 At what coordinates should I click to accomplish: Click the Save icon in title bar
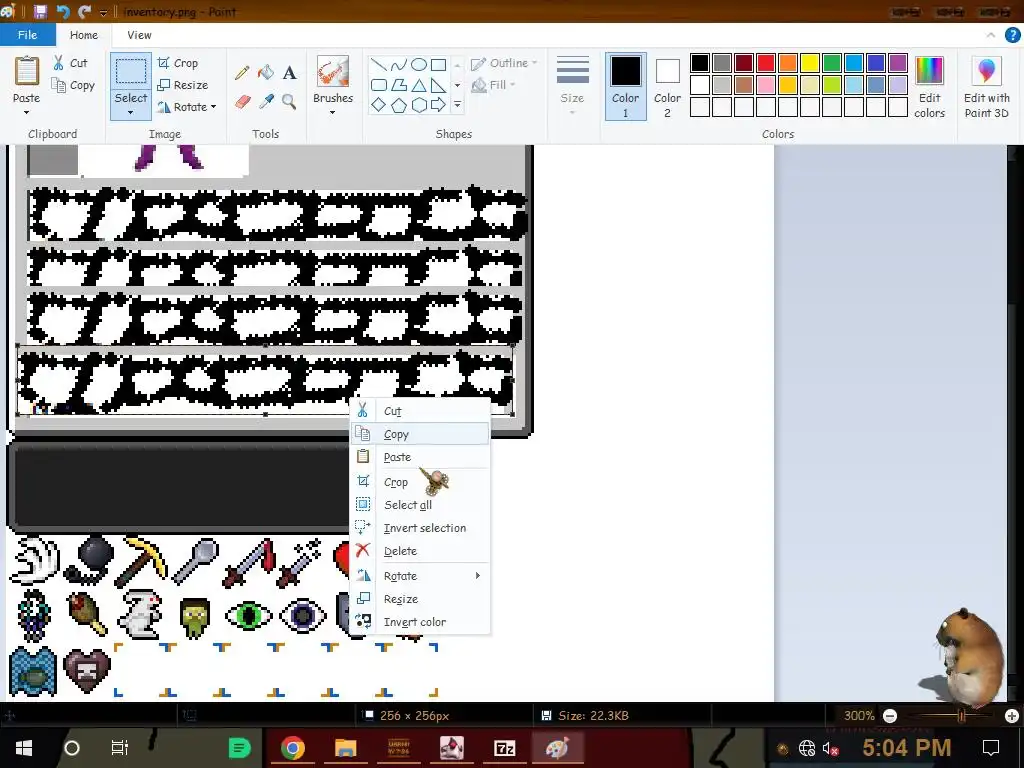40,11
